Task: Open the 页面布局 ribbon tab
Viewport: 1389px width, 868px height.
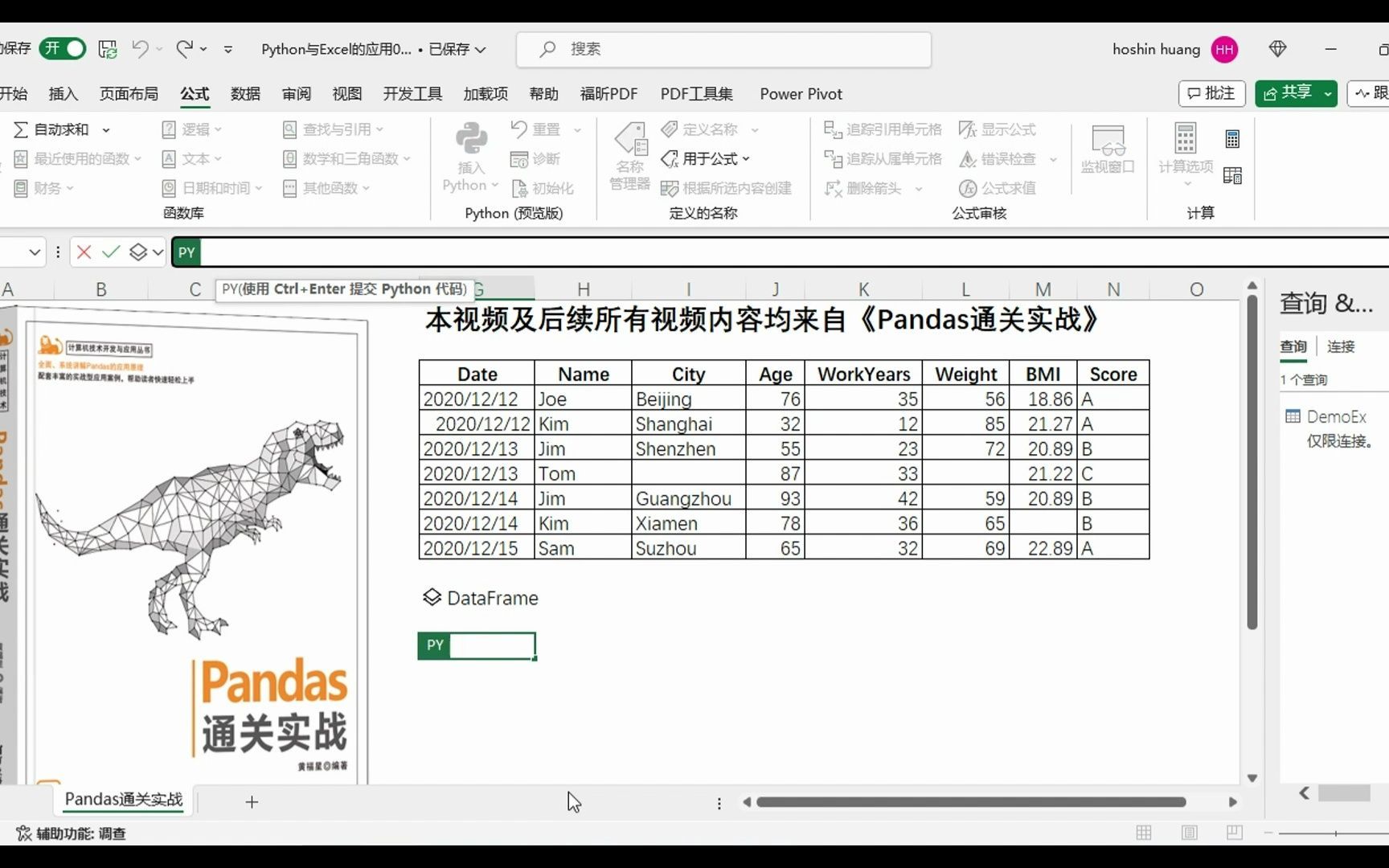Action: pos(129,94)
